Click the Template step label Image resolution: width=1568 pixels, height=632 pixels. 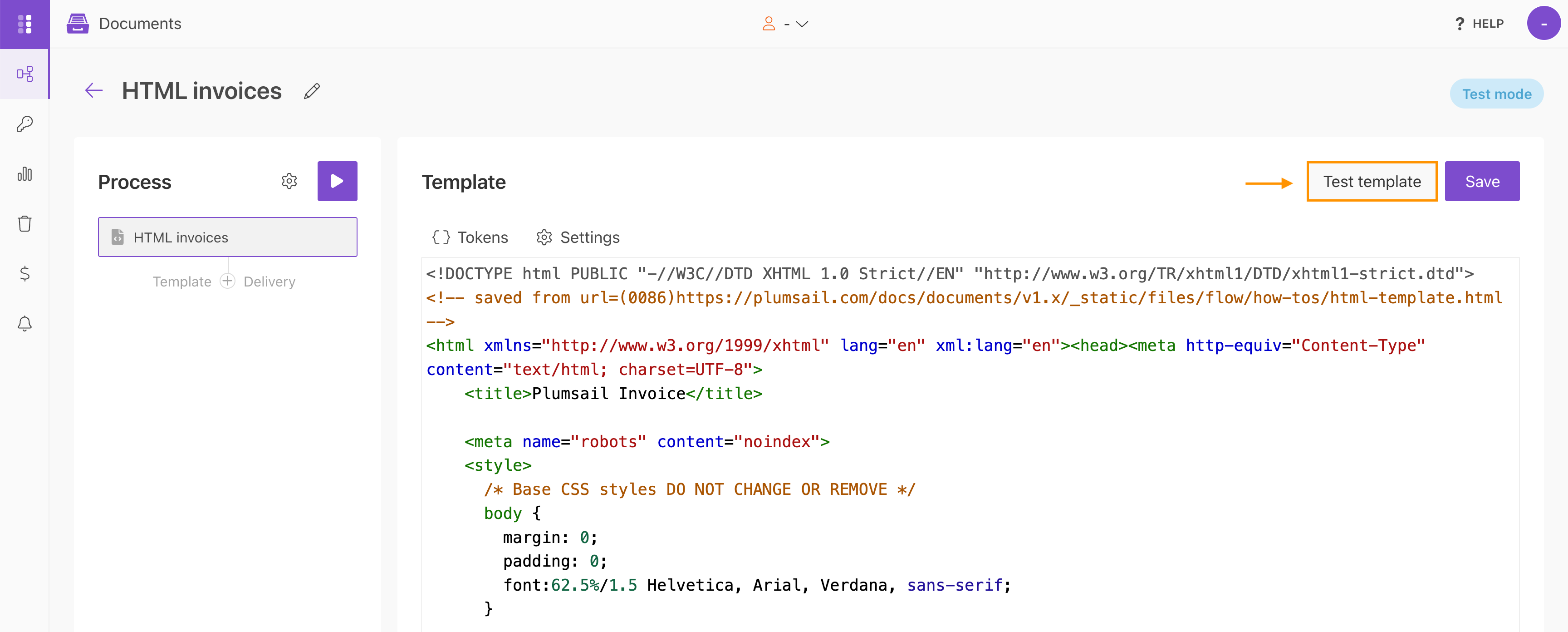[x=182, y=282]
